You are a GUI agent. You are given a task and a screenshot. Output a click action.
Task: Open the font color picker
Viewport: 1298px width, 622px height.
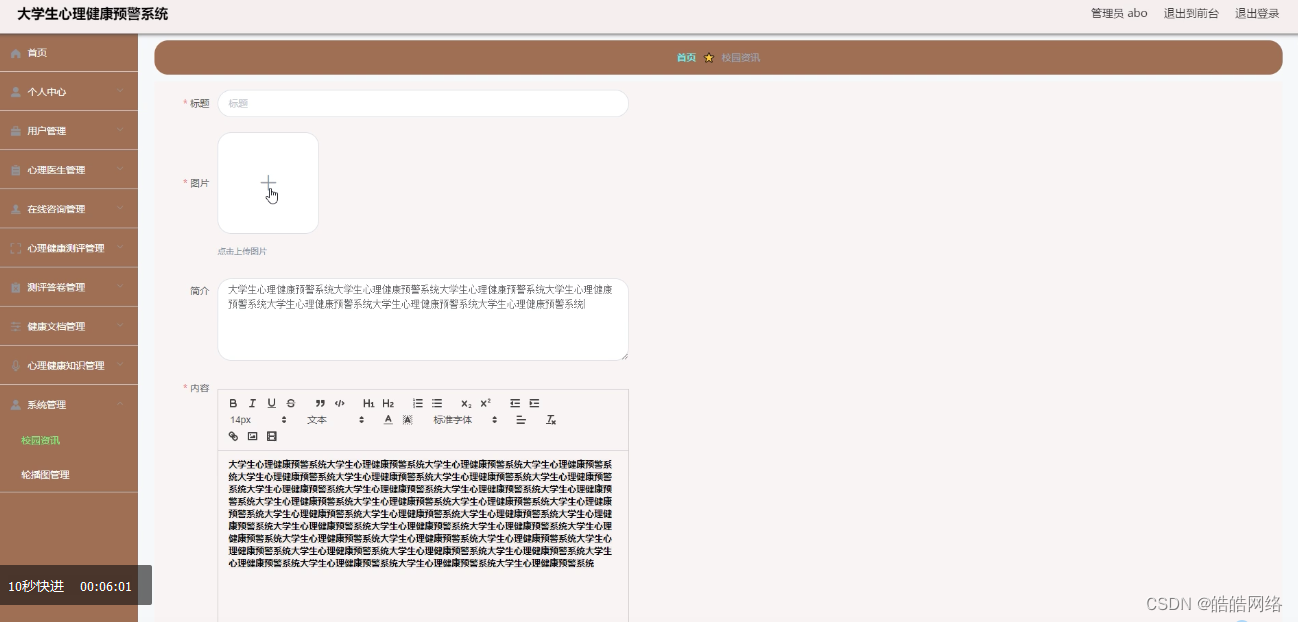point(388,420)
